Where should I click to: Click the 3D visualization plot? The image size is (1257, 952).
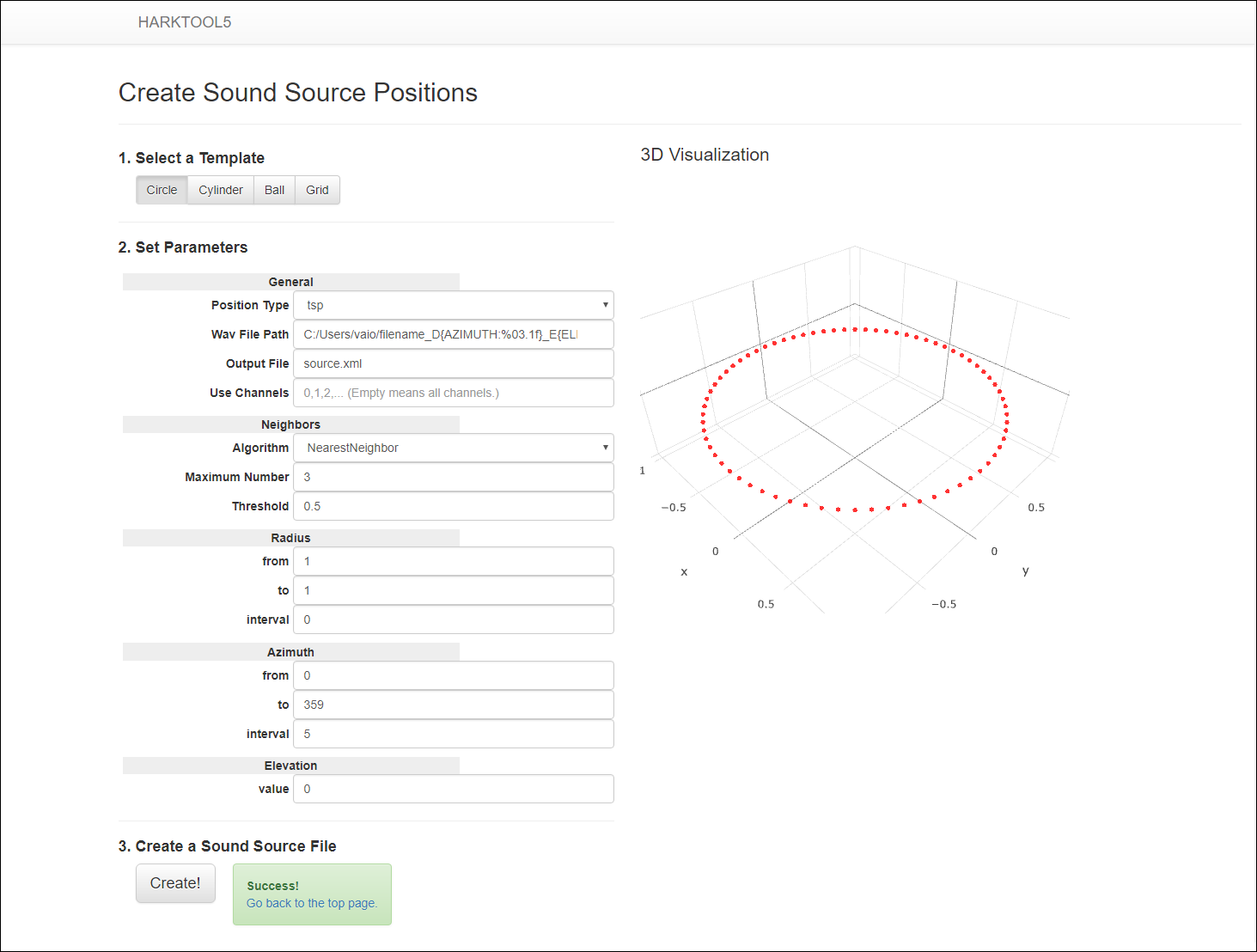point(855,421)
